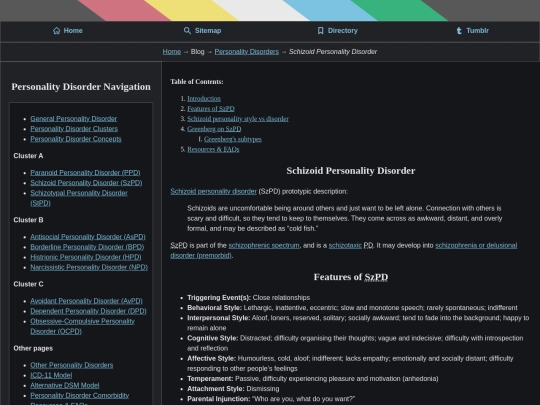Open Avoidant Personality Disorder (AvPD) link

(86, 301)
